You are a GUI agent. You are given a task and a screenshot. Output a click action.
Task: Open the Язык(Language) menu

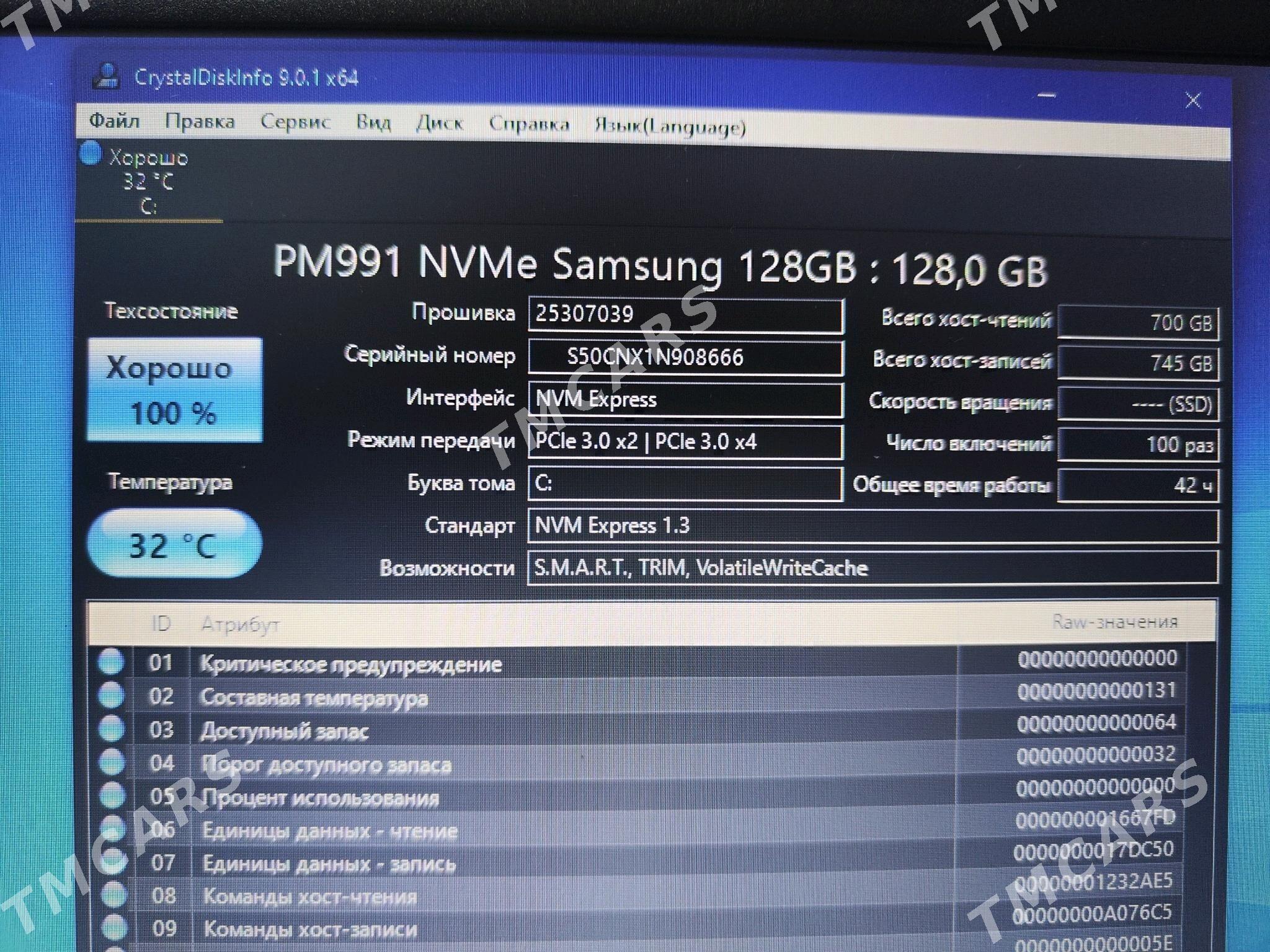(x=670, y=126)
